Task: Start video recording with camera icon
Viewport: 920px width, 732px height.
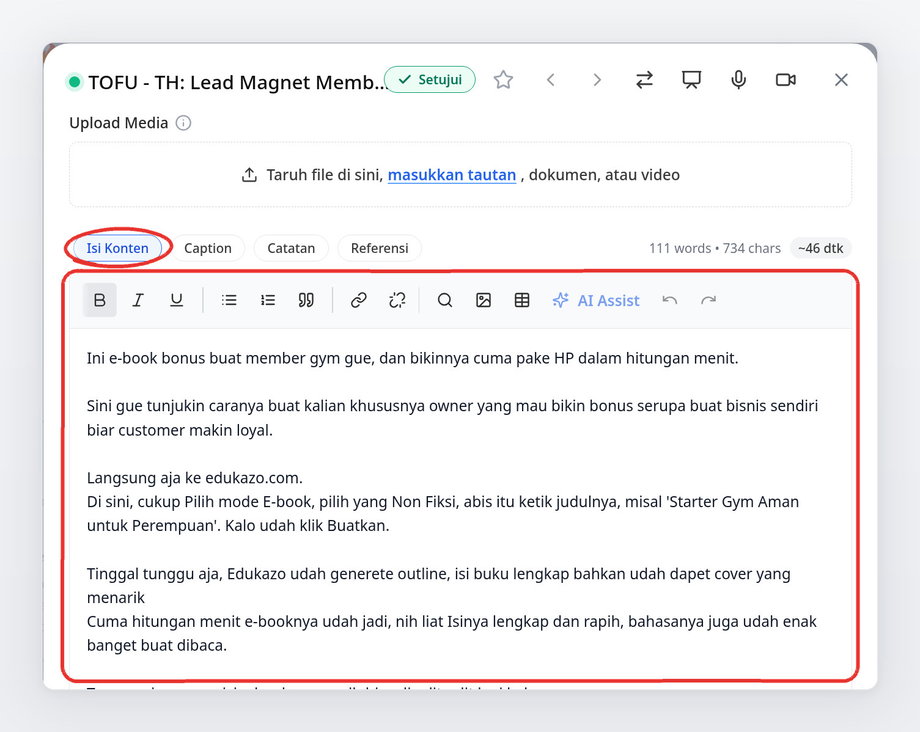Action: click(x=786, y=80)
